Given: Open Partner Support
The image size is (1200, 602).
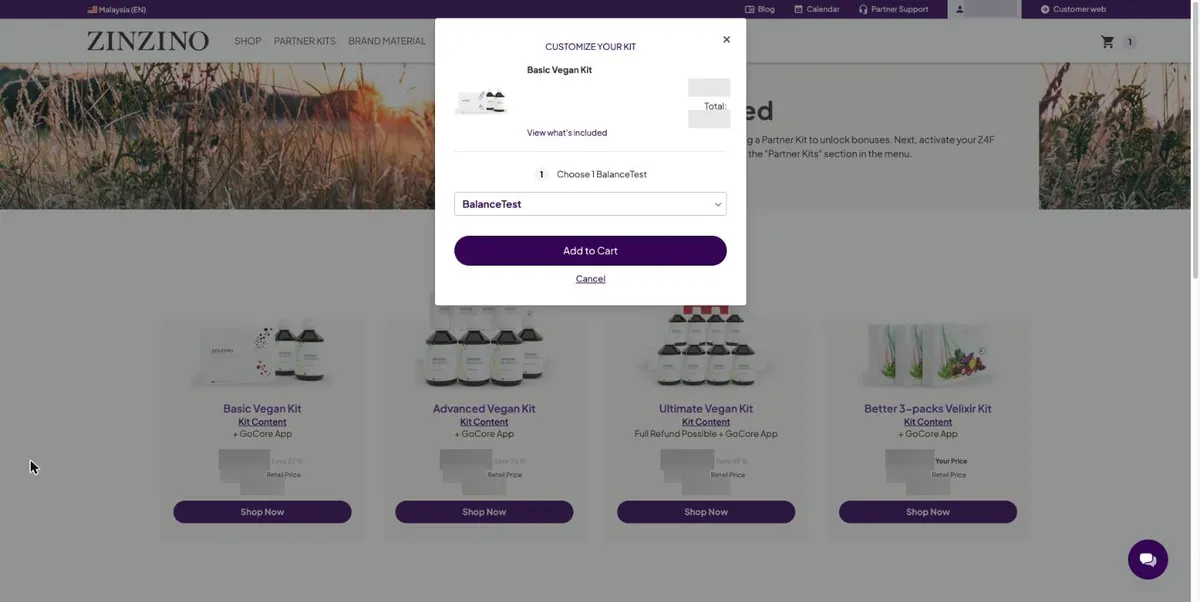Looking at the screenshot, I should [893, 9].
